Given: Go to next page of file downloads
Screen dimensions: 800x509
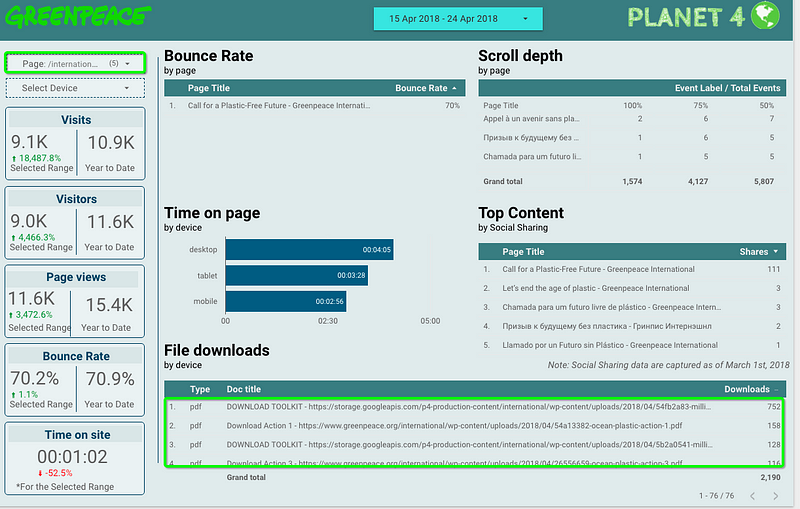Looking at the screenshot, I should click(x=776, y=496).
